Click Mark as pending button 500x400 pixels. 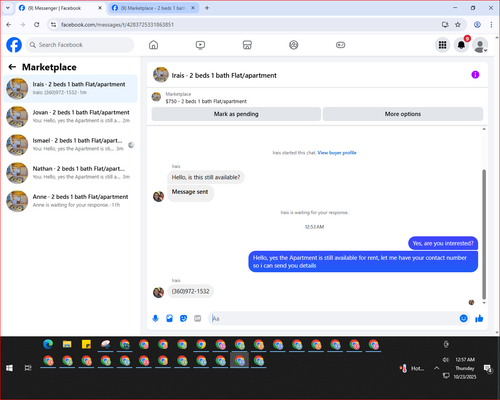click(x=236, y=114)
